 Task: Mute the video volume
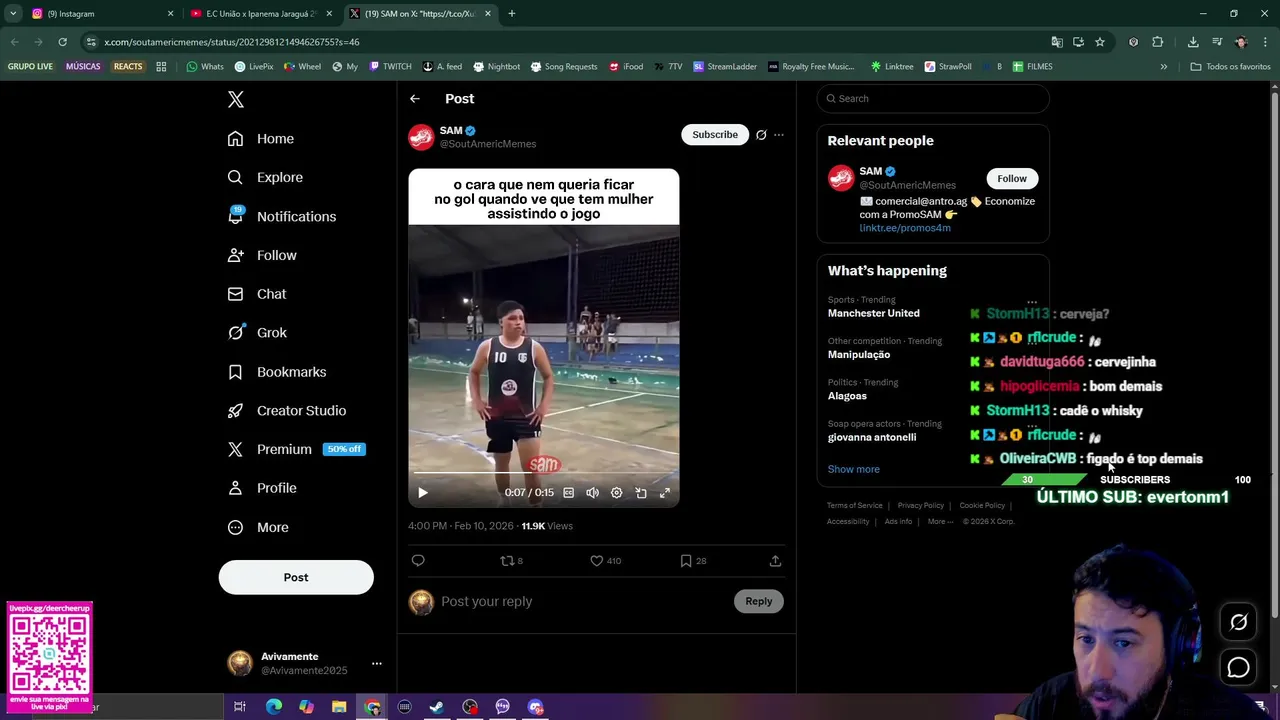[x=592, y=492]
